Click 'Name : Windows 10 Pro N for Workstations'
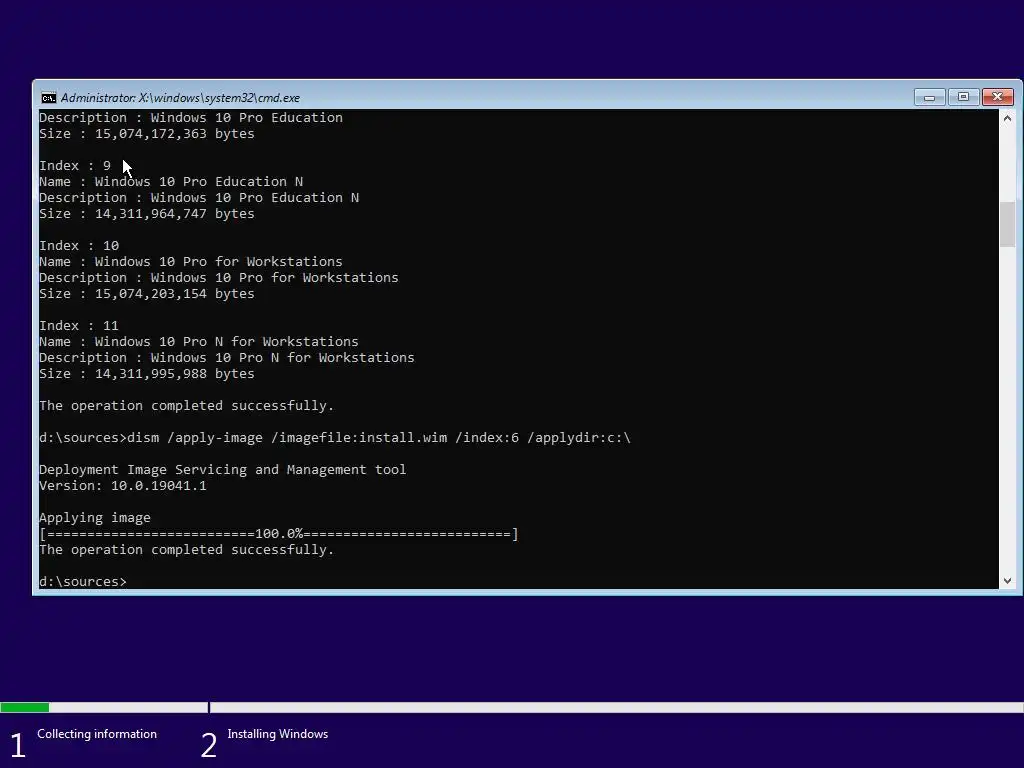This screenshot has width=1024, height=768. 199,342
